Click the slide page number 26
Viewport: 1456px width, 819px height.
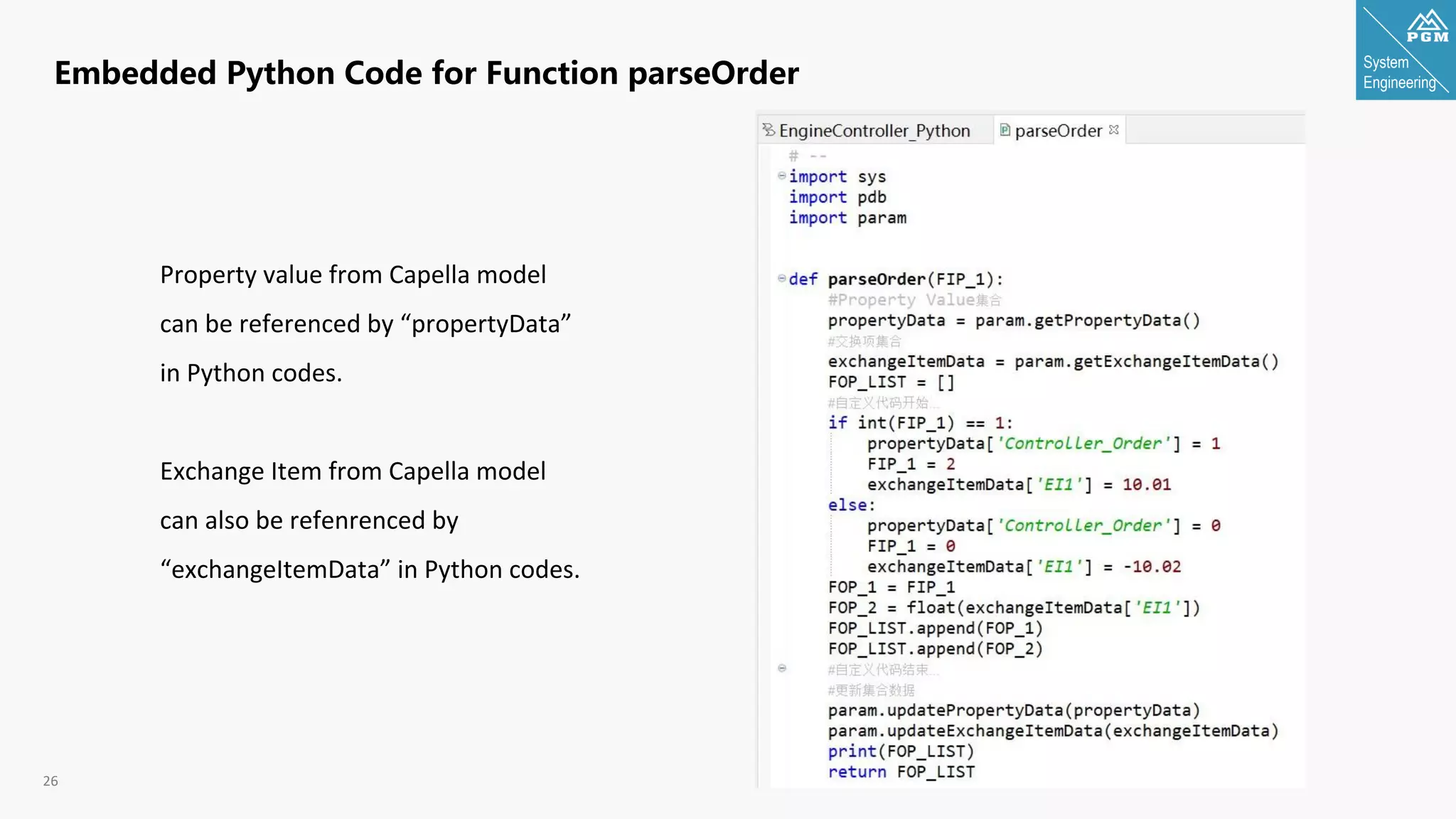click(x=50, y=781)
